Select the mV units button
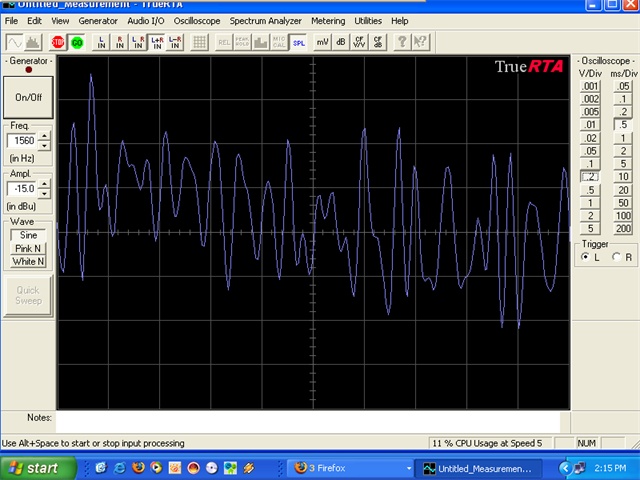640x480 pixels. pyautogui.click(x=322, y=42)
